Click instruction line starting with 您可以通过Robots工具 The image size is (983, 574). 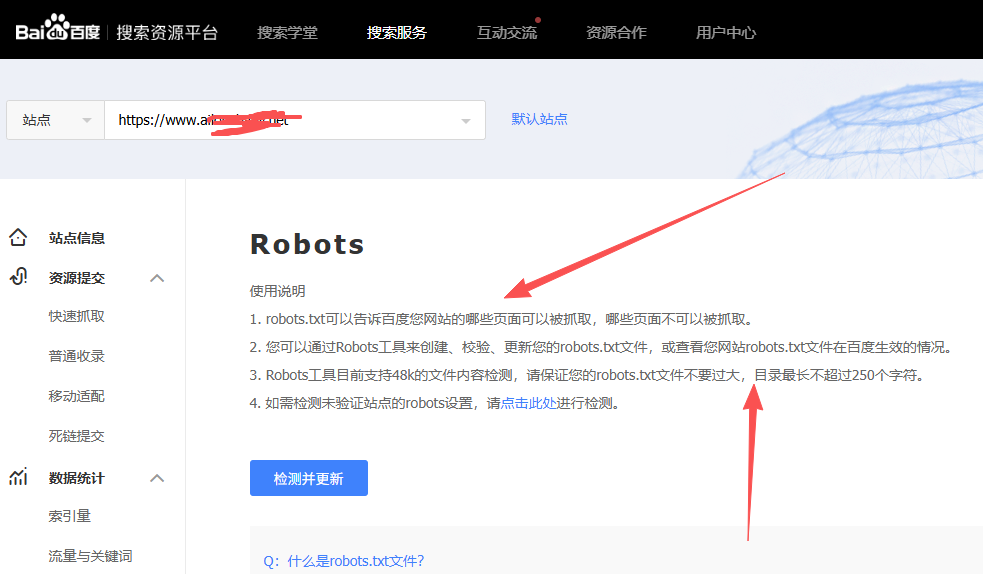602,347
